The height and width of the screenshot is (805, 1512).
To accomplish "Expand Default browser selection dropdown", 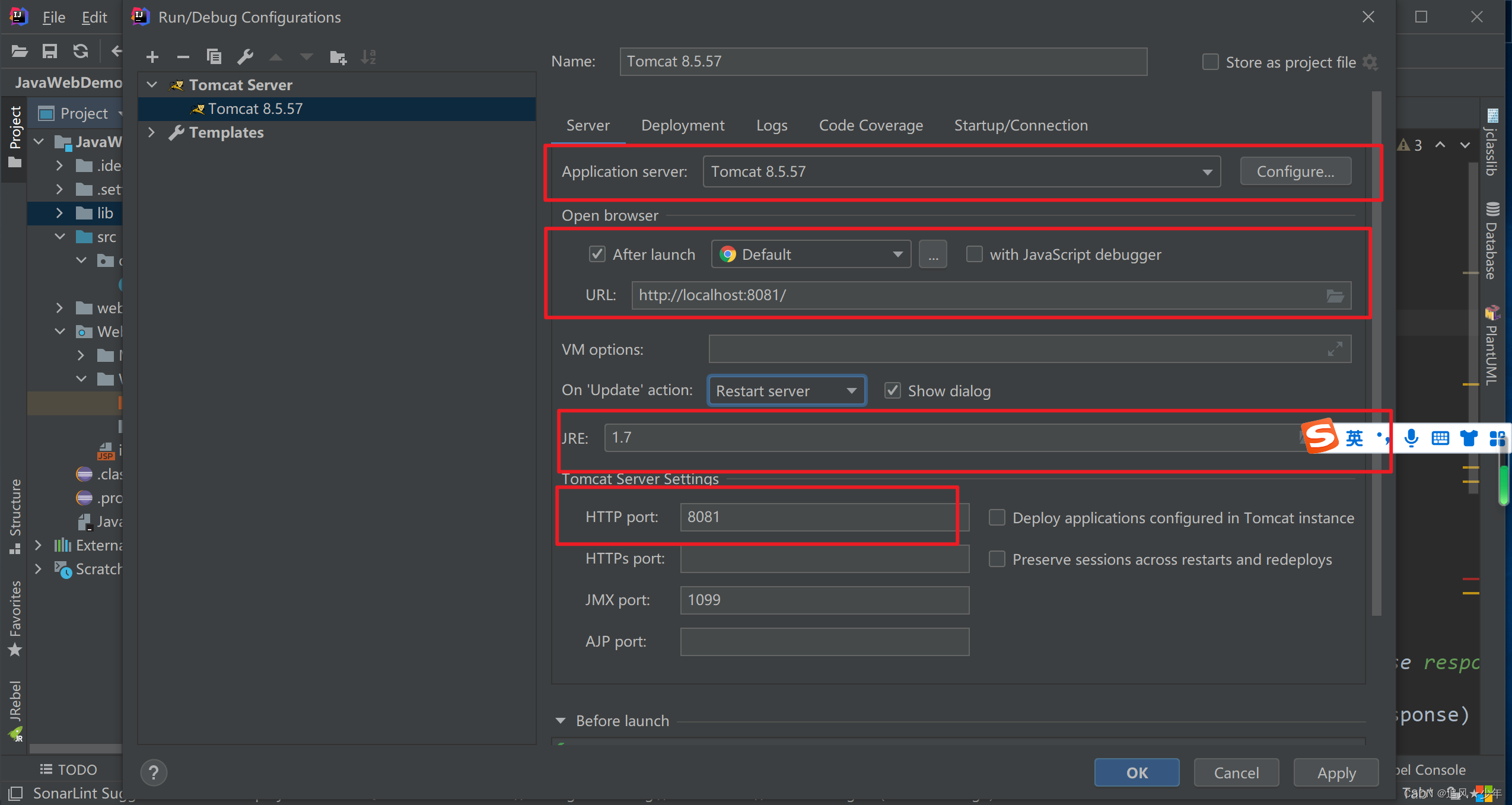I will (896, 255).
